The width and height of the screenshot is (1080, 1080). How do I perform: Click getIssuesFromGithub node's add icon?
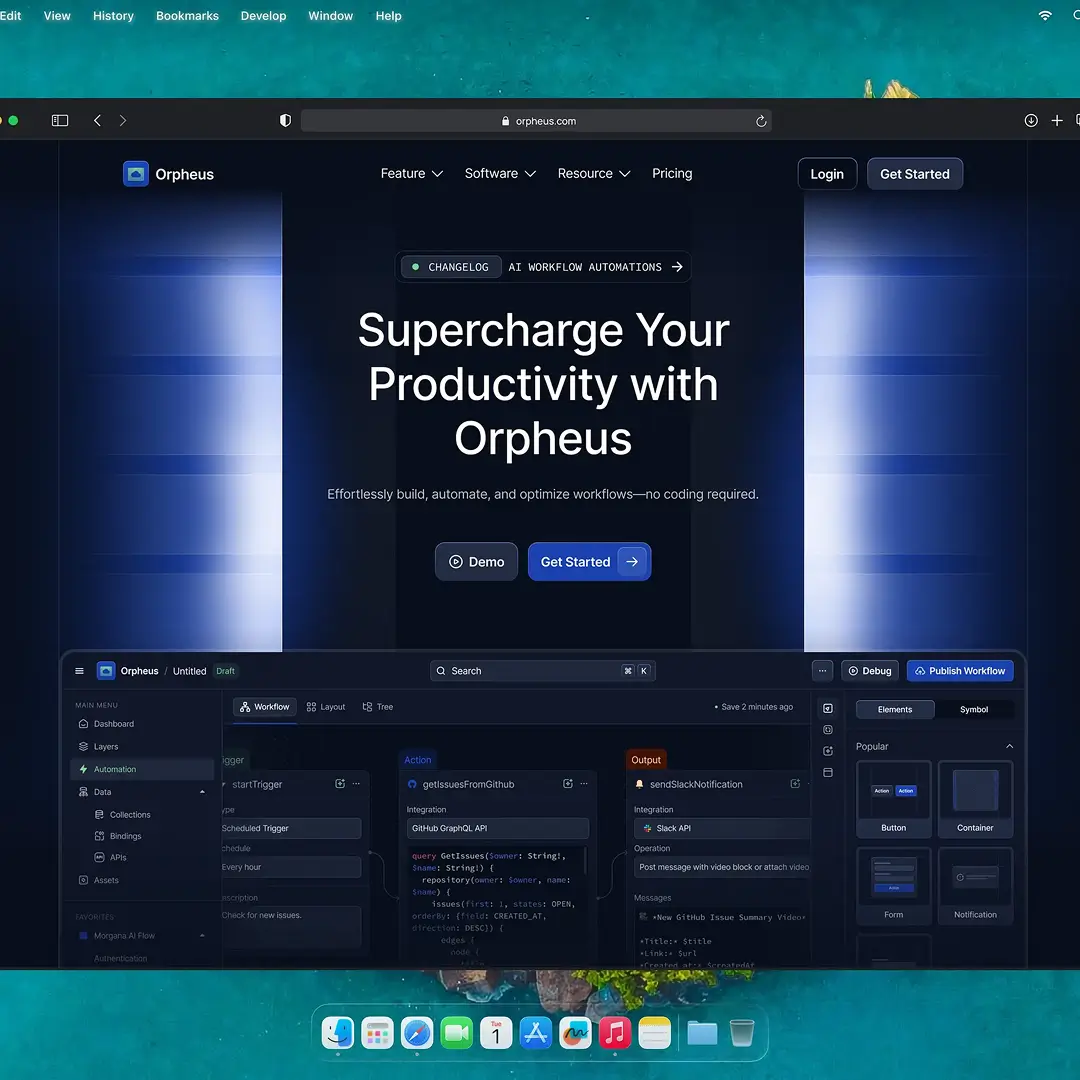[x=568, y=784]
